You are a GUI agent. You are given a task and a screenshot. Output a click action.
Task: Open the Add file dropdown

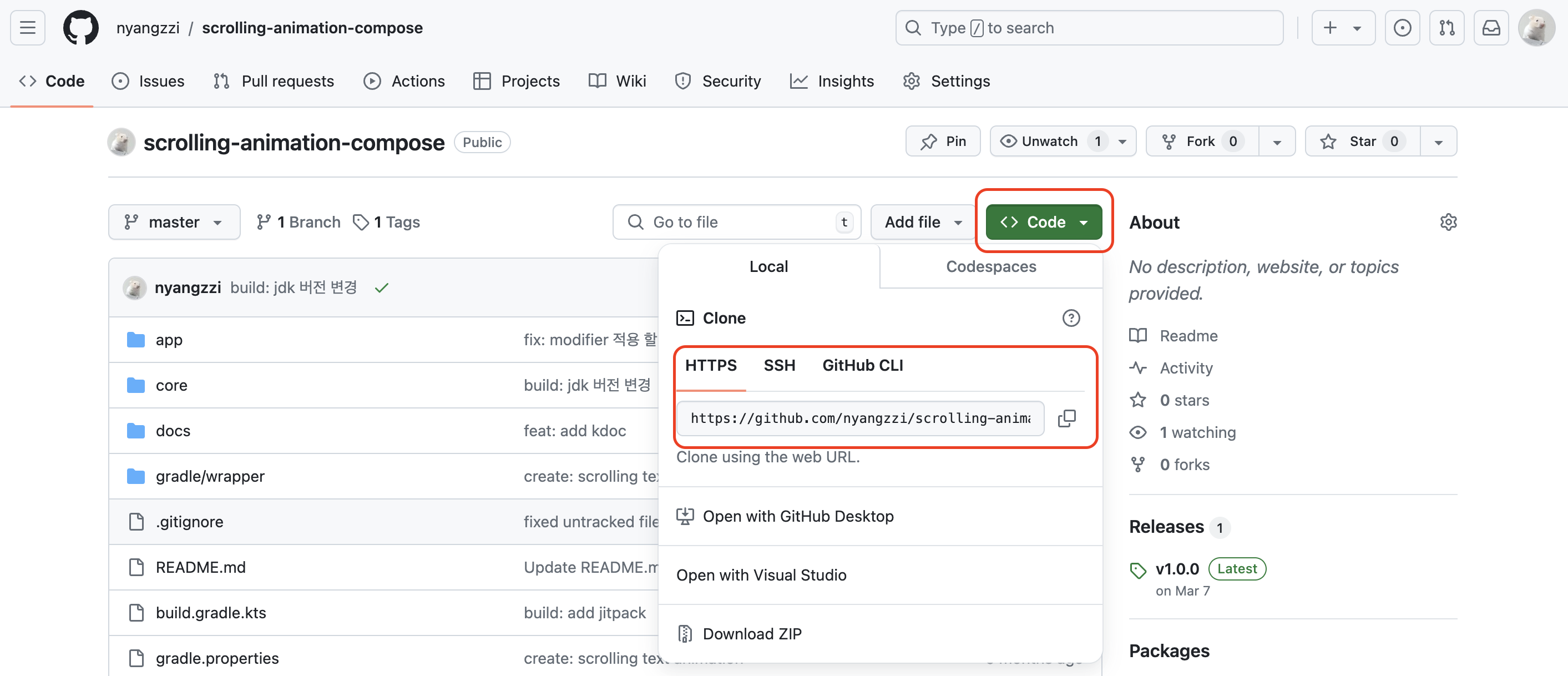tap(923, 223)
